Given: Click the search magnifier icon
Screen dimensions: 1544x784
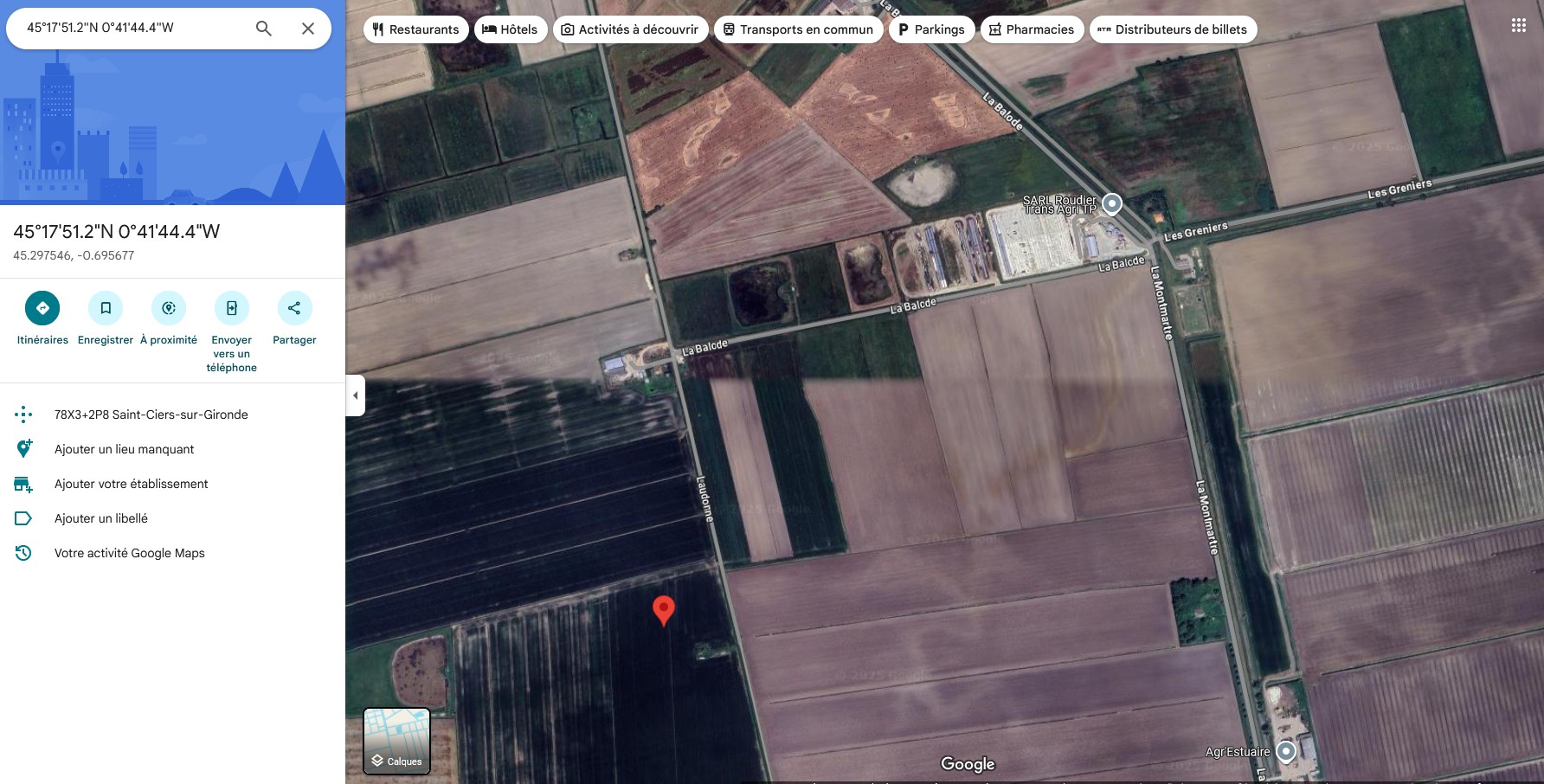Looking at the screenshot, I should 264,29.
